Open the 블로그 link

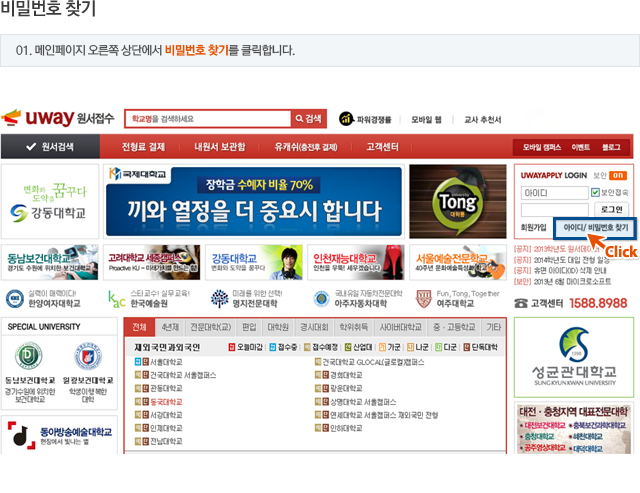tap(611, 147)
